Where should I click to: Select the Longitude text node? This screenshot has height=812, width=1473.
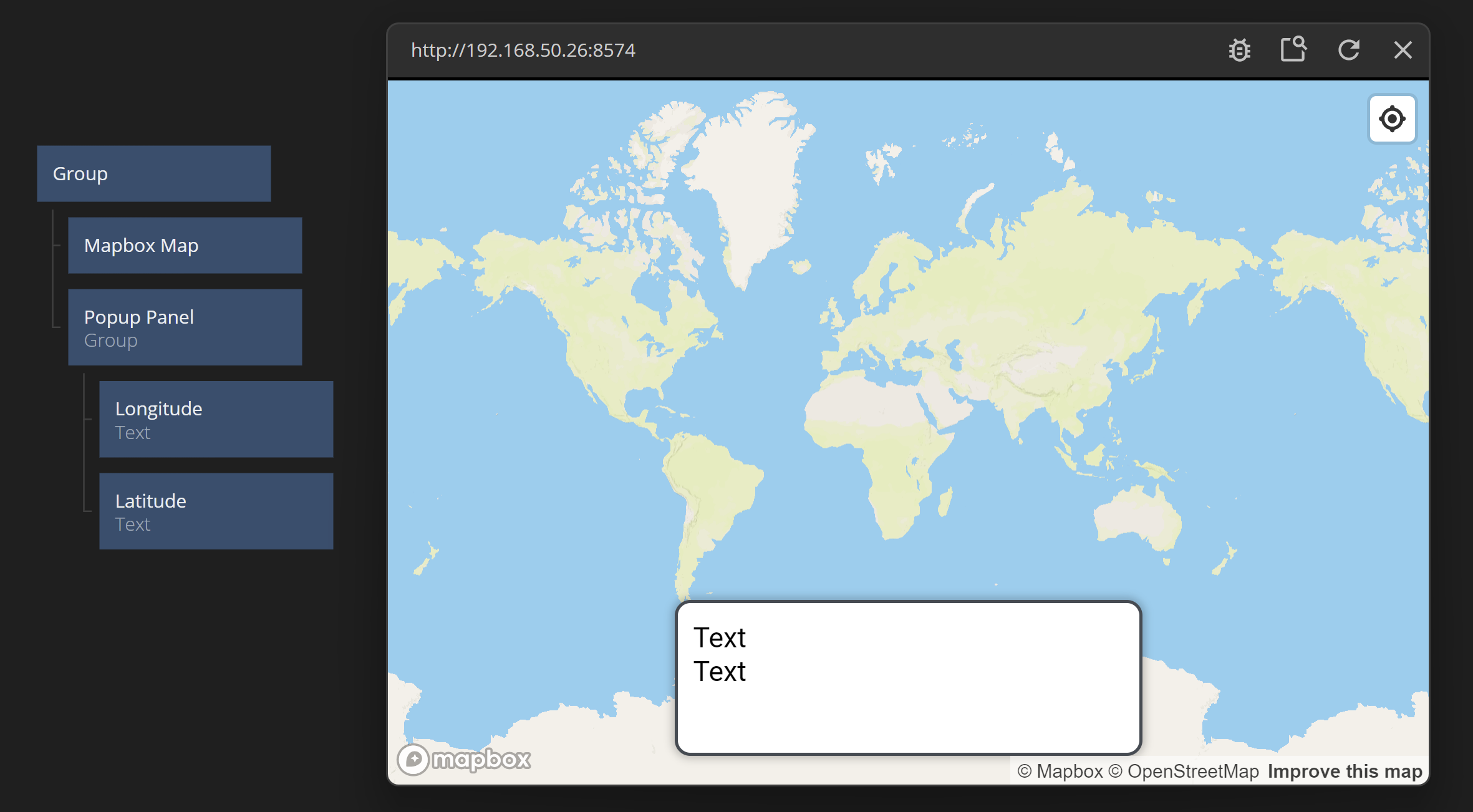pyautogui.click(x=216, y=419)
